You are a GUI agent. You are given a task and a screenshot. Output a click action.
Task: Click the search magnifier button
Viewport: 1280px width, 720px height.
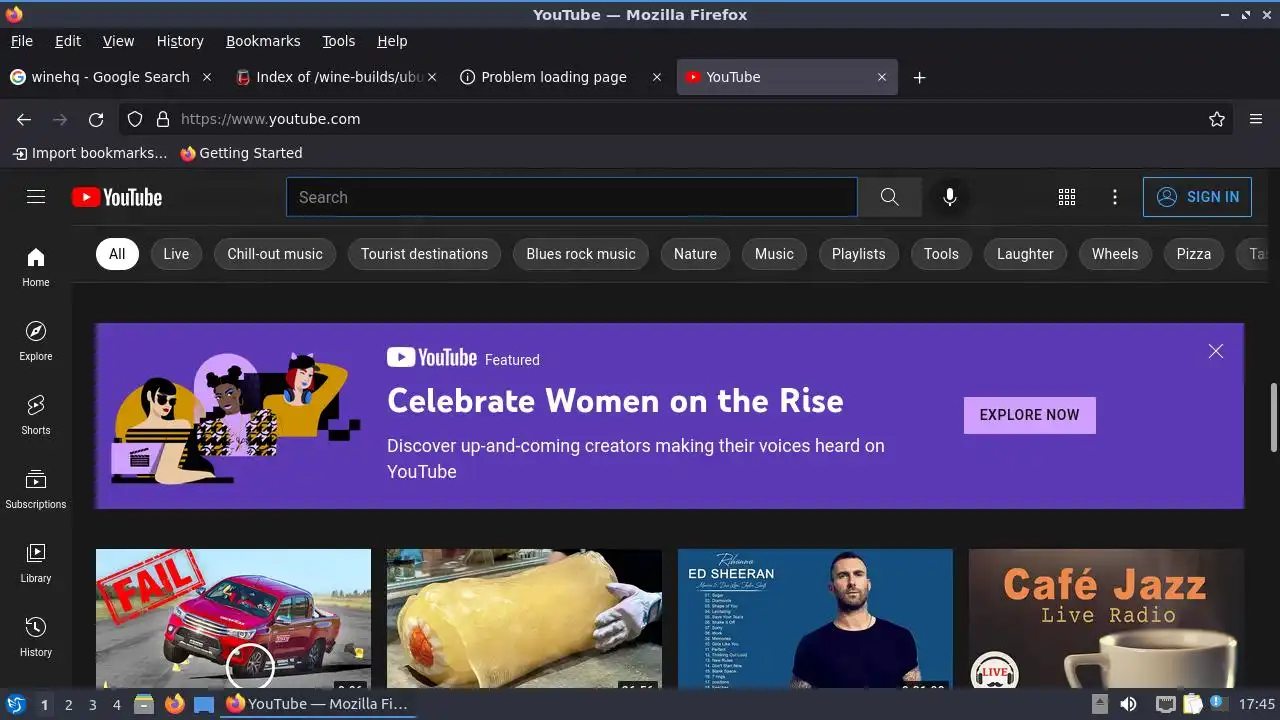coord(889,197)
